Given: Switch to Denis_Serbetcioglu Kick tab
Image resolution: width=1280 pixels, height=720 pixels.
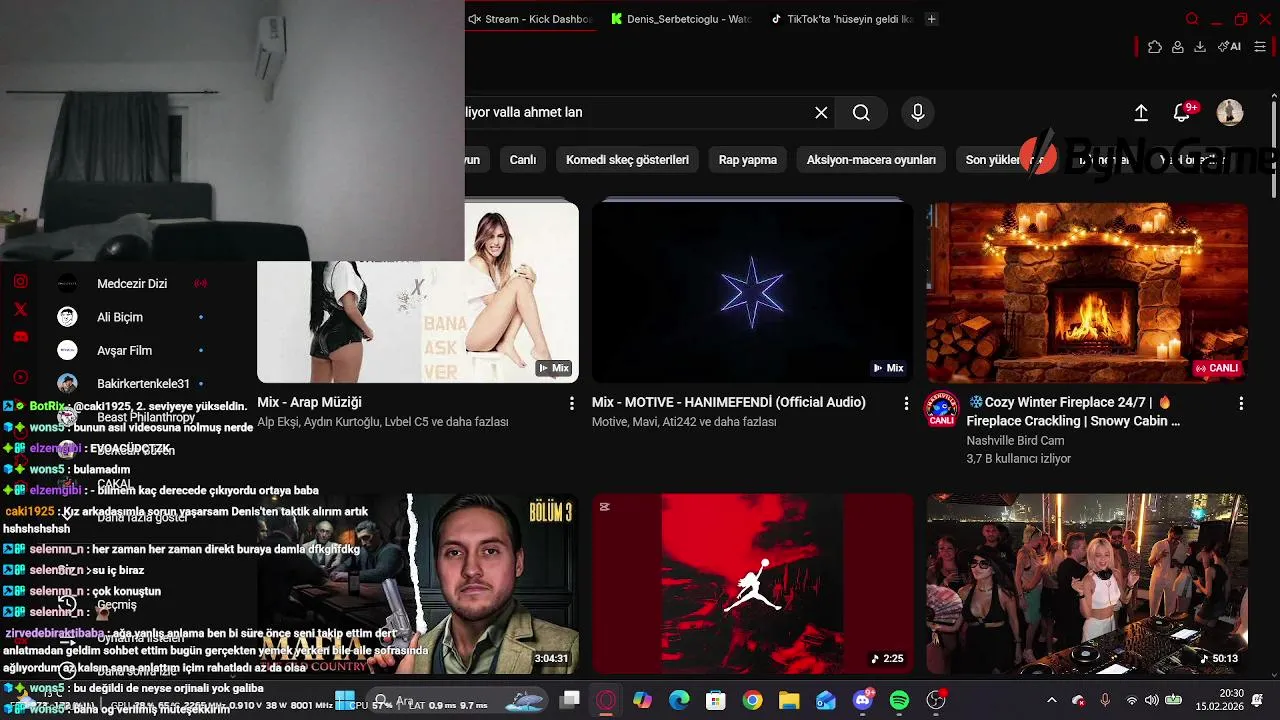Looking at the screenshot, I should (681, 19).
